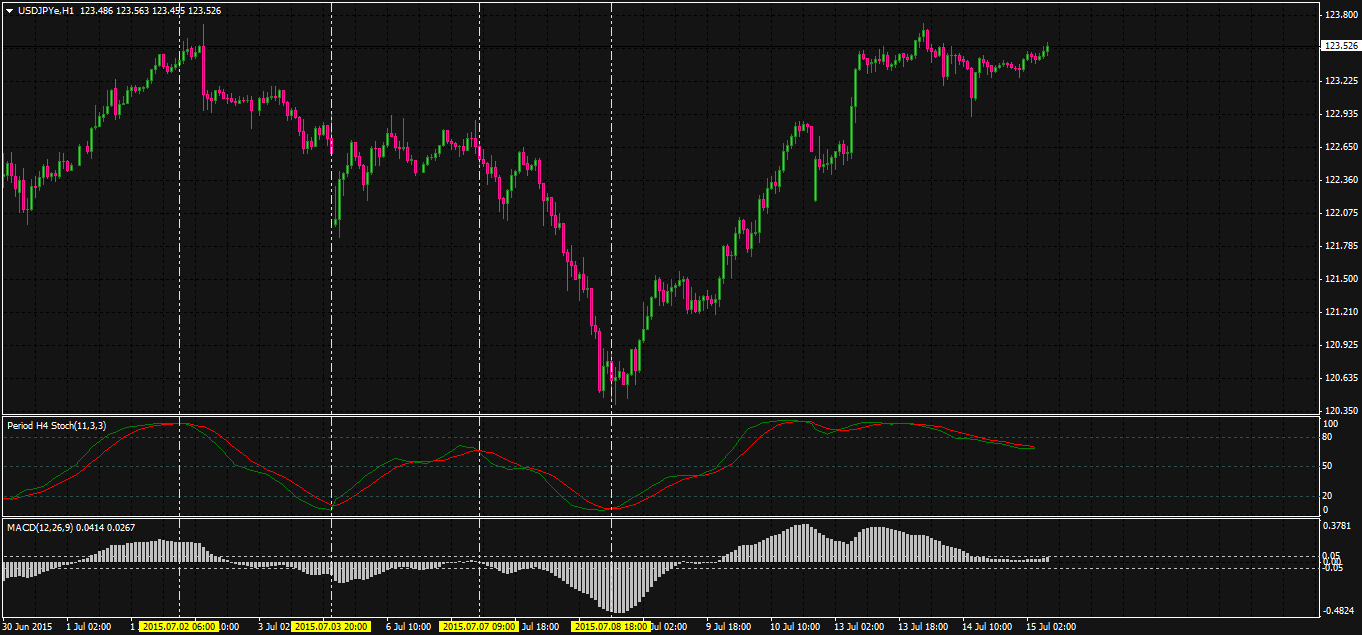Click the 120.635 price scale value
This screenshot has width=1362, height=635.
coord(1340,378)
